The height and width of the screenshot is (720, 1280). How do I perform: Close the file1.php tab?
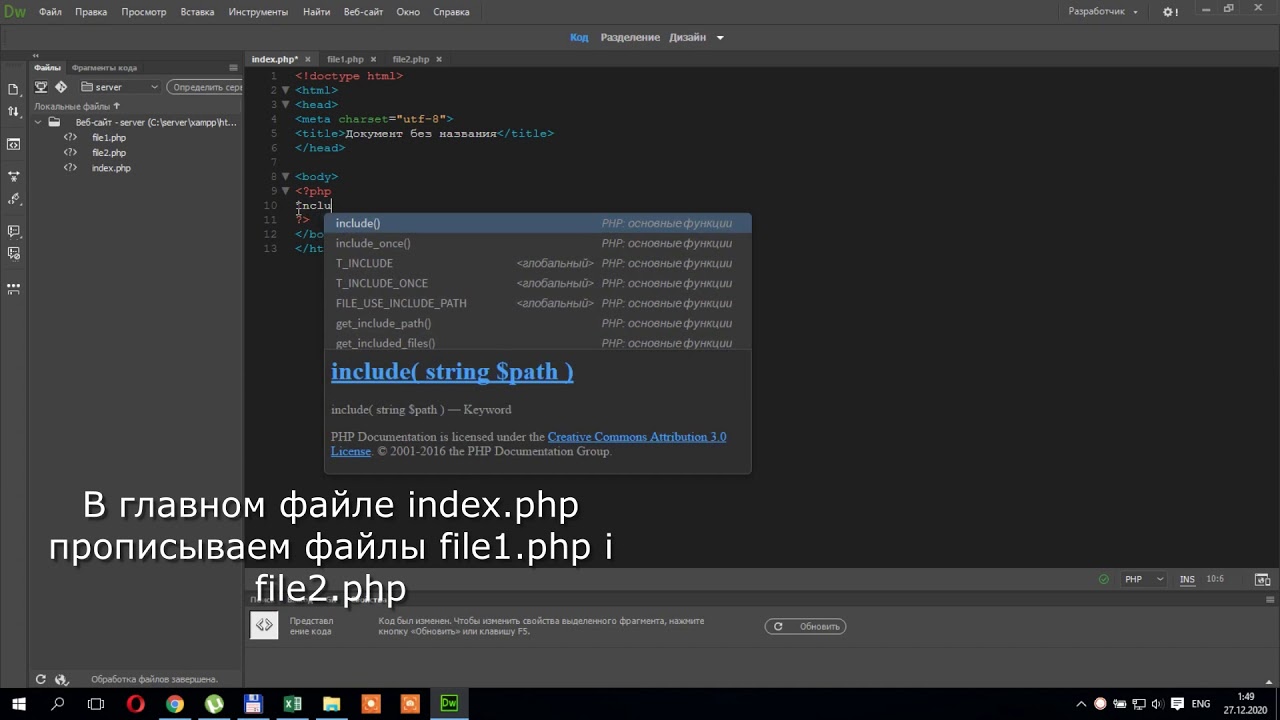coord(373,59)
